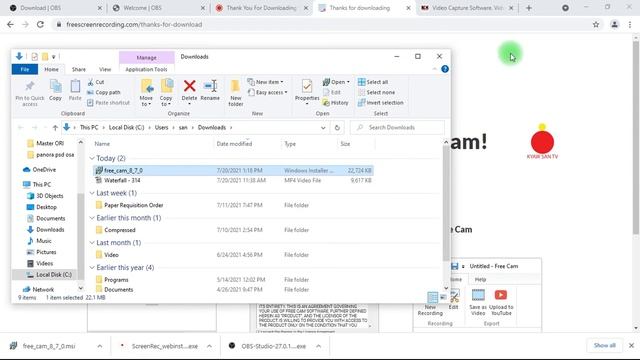
Task: Click Copy path in ribbon
Action: pos(104,92)
